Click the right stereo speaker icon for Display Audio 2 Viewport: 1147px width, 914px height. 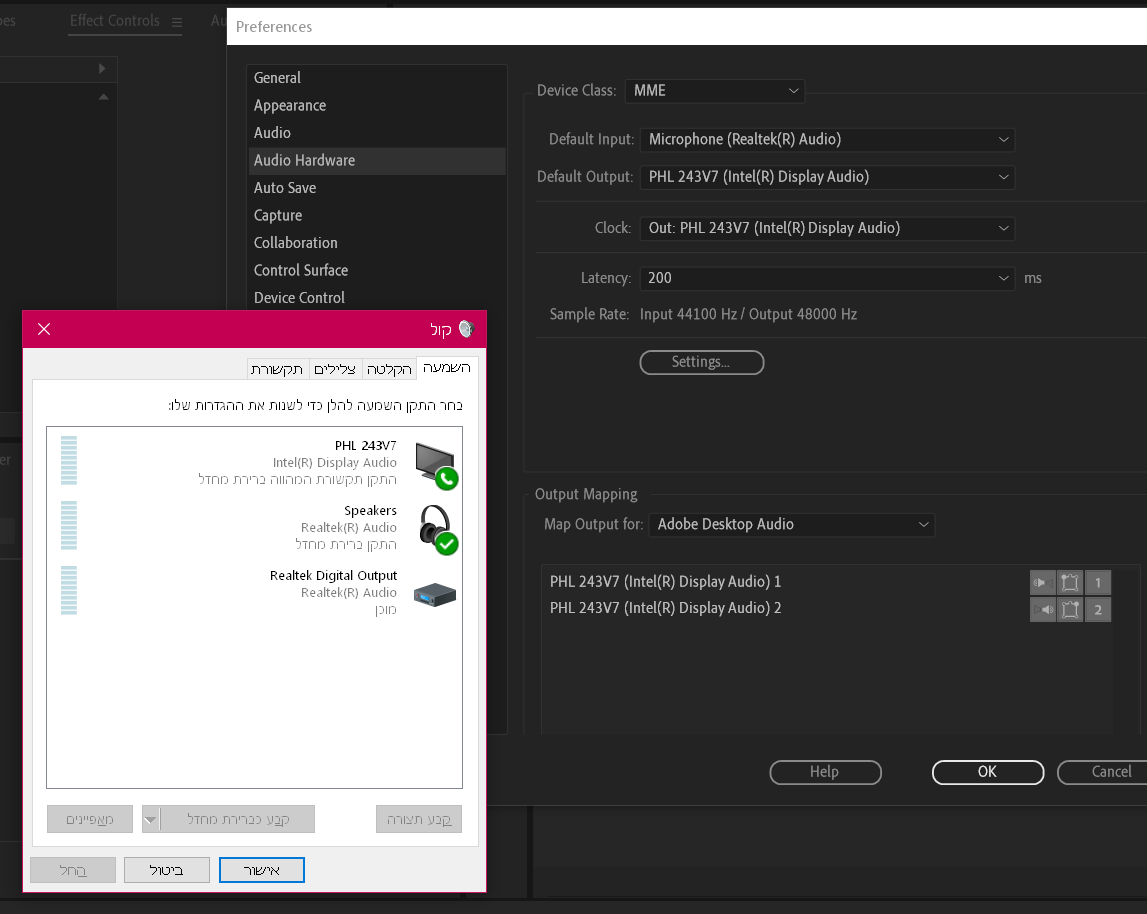click(1042, 609)
